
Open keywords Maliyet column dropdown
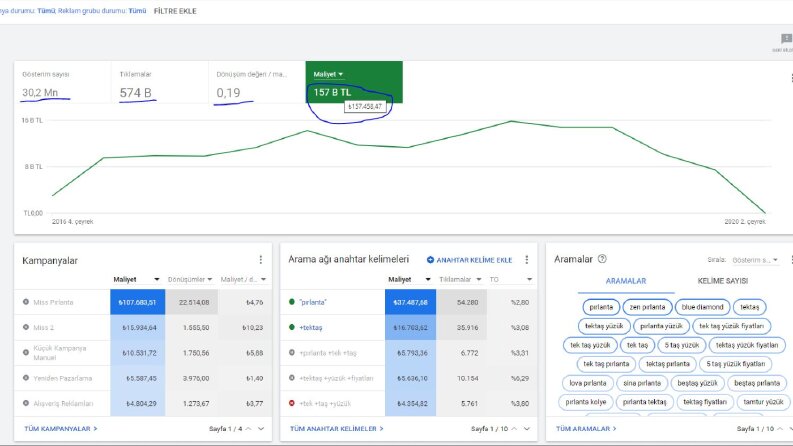[x=428, y=279]
